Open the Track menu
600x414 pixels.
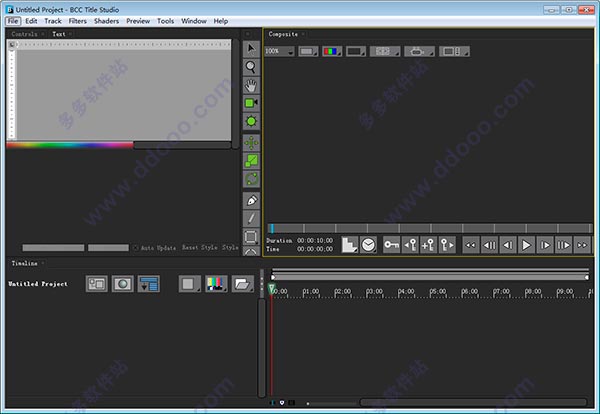tap(53, 21)
